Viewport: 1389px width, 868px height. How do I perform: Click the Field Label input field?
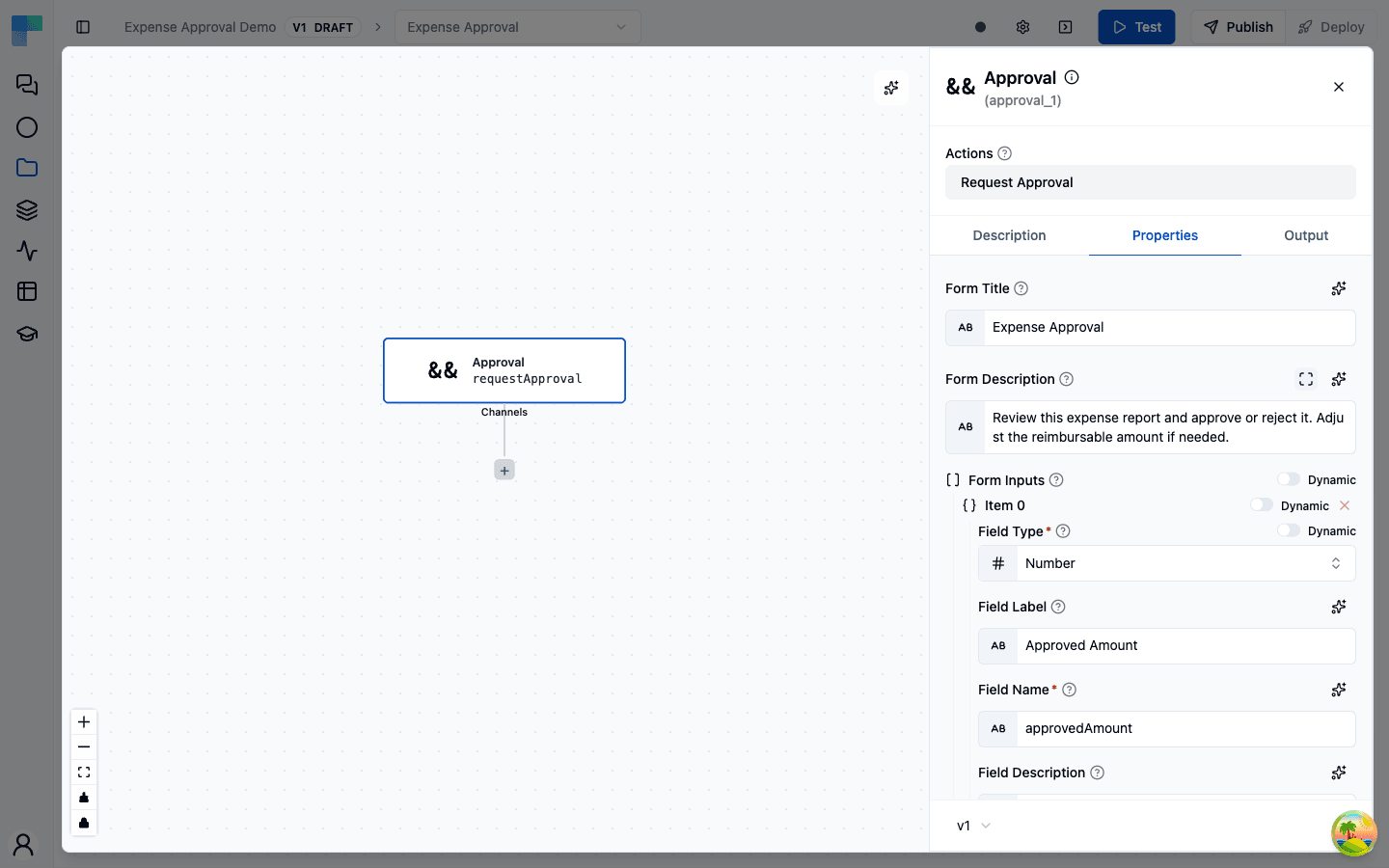pyautogui.click(x=1167, y=646)
